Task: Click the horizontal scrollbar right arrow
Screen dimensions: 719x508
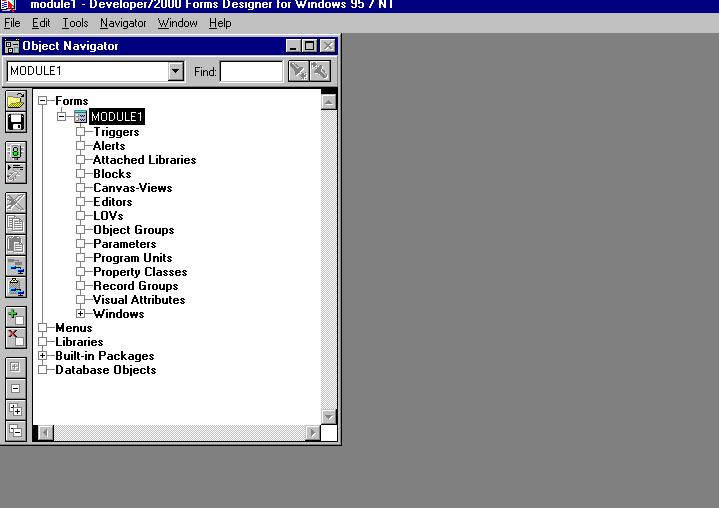Action: (313, 433)
